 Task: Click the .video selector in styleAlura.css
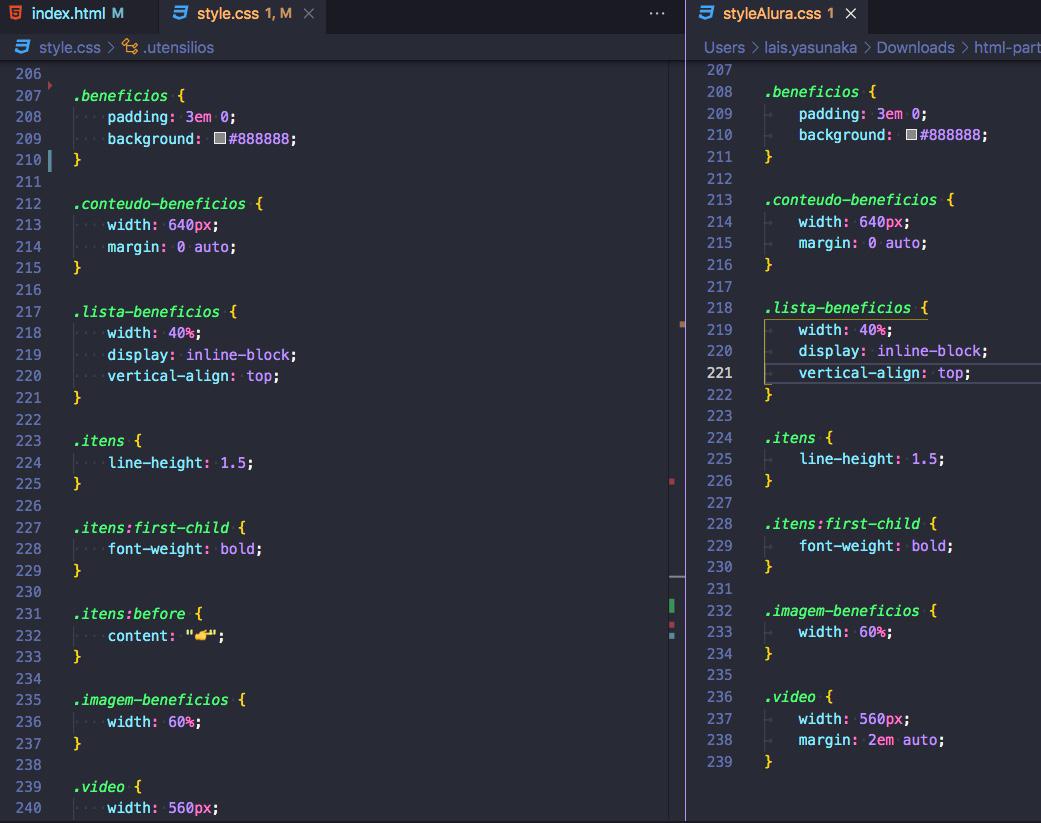point(790,697)
